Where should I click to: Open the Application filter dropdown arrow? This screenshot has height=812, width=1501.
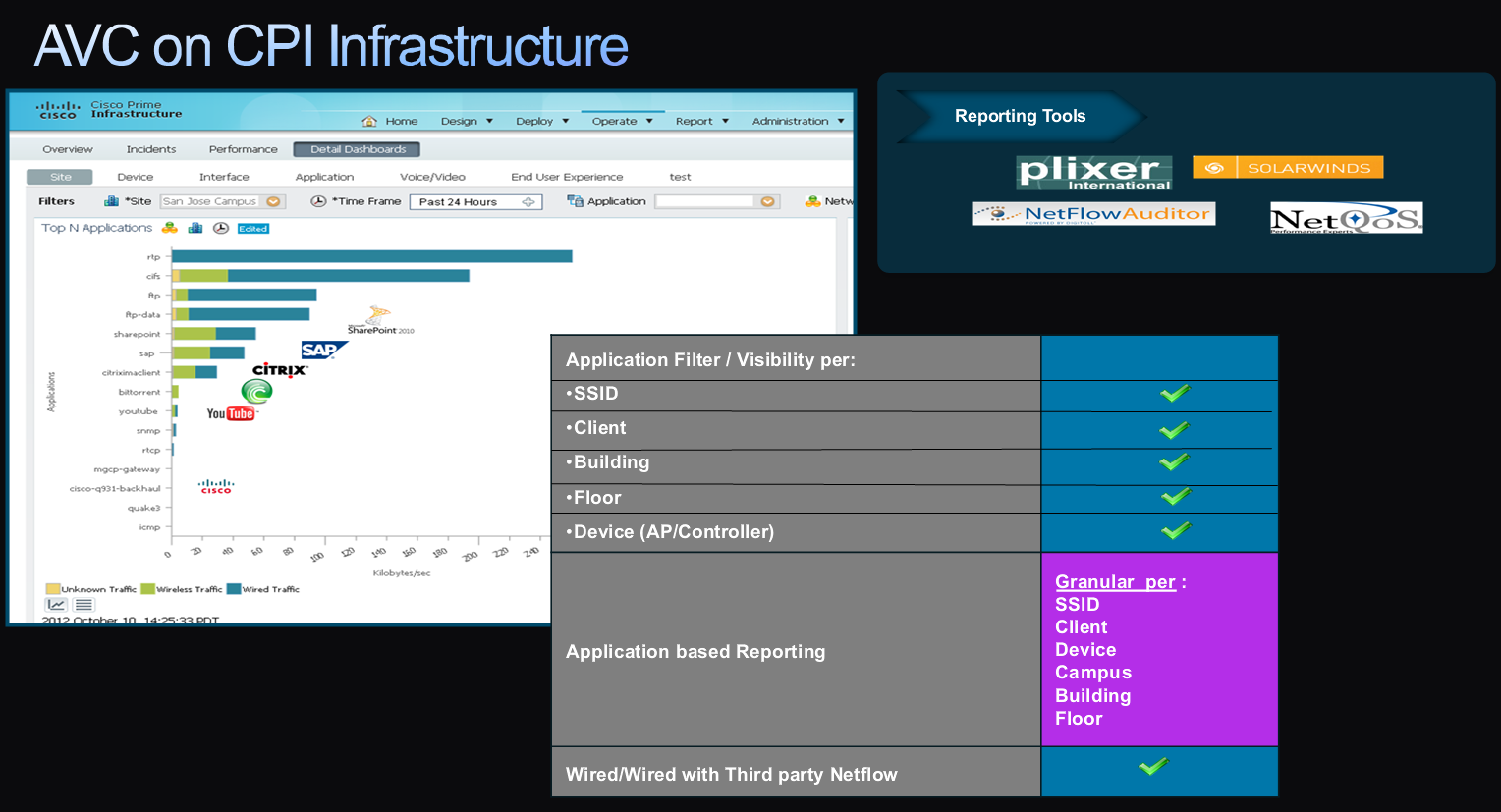(767, 201)
